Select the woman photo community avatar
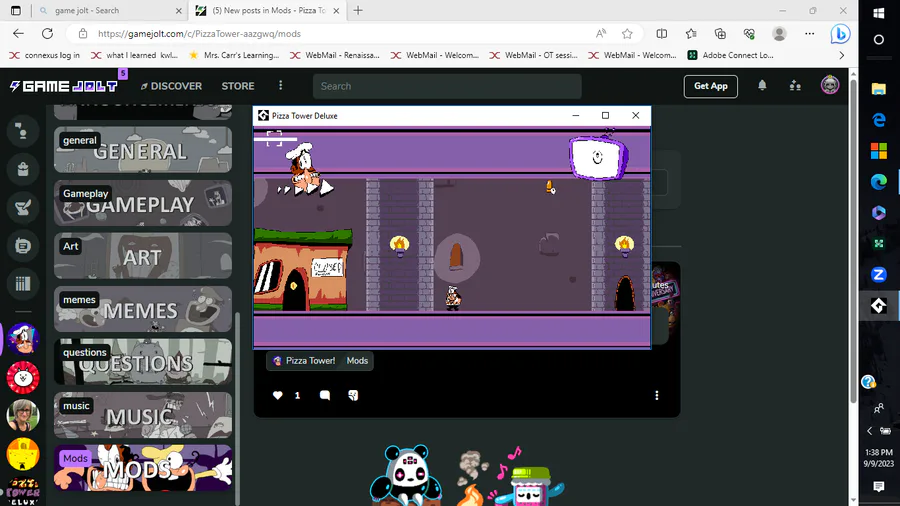 (23, 415)
